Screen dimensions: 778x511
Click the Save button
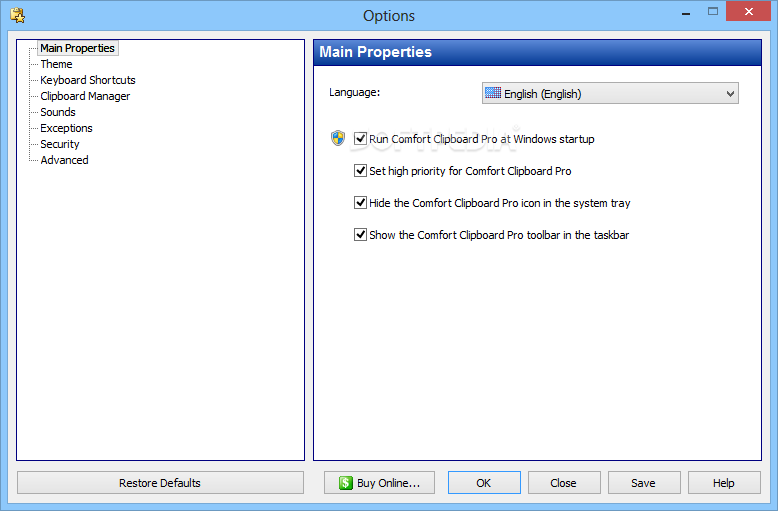[644, 483]
